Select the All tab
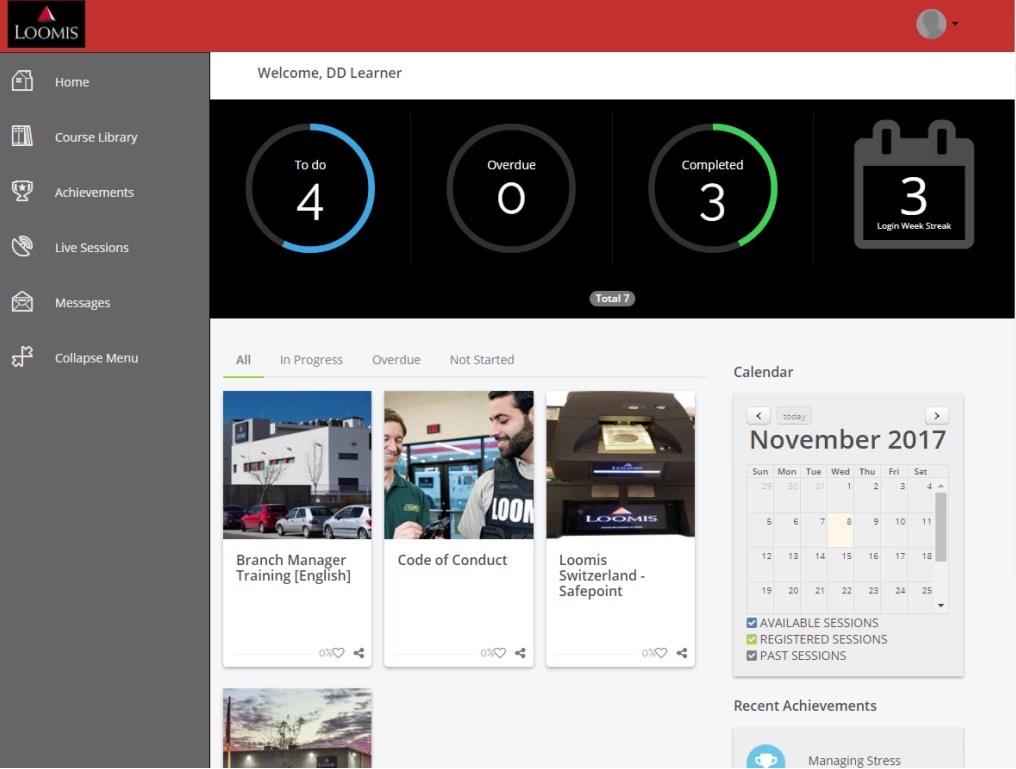1016x769 pixels. [x=243, y=360]
